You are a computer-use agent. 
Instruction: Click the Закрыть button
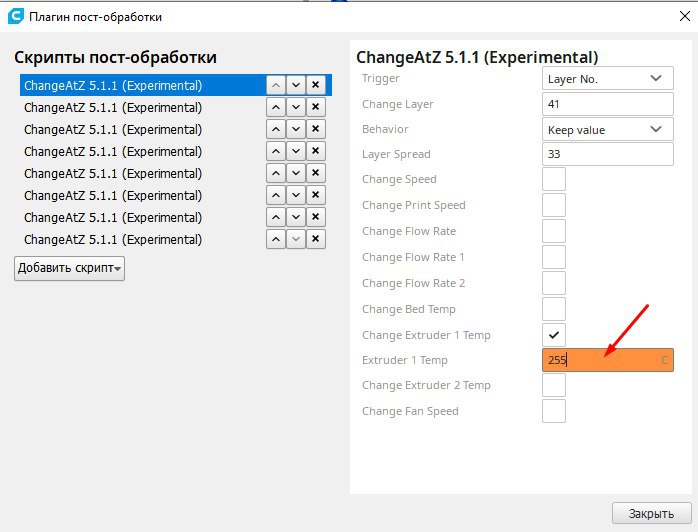651,514
